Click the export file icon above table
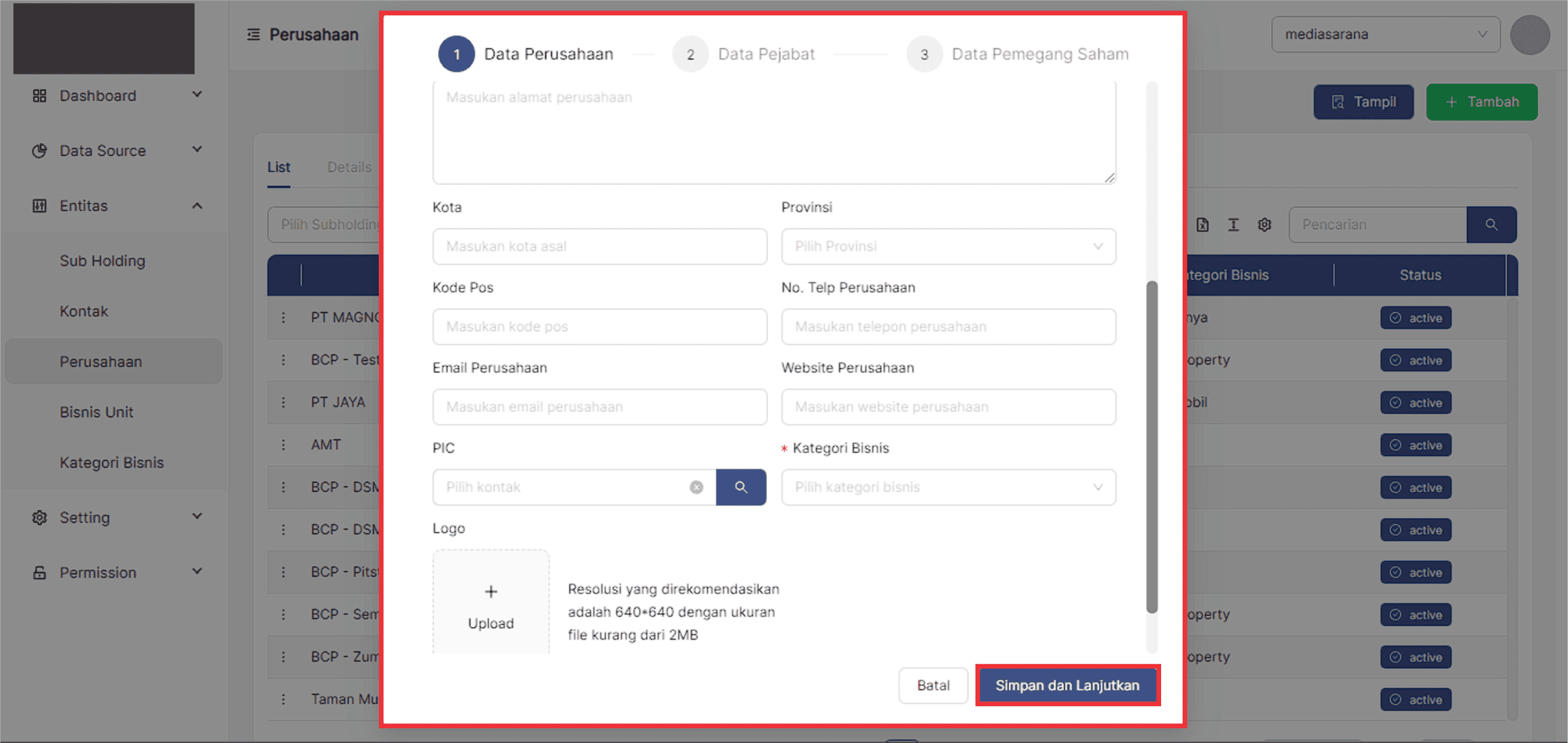The image size is (1568, 743). [1203, 225]
